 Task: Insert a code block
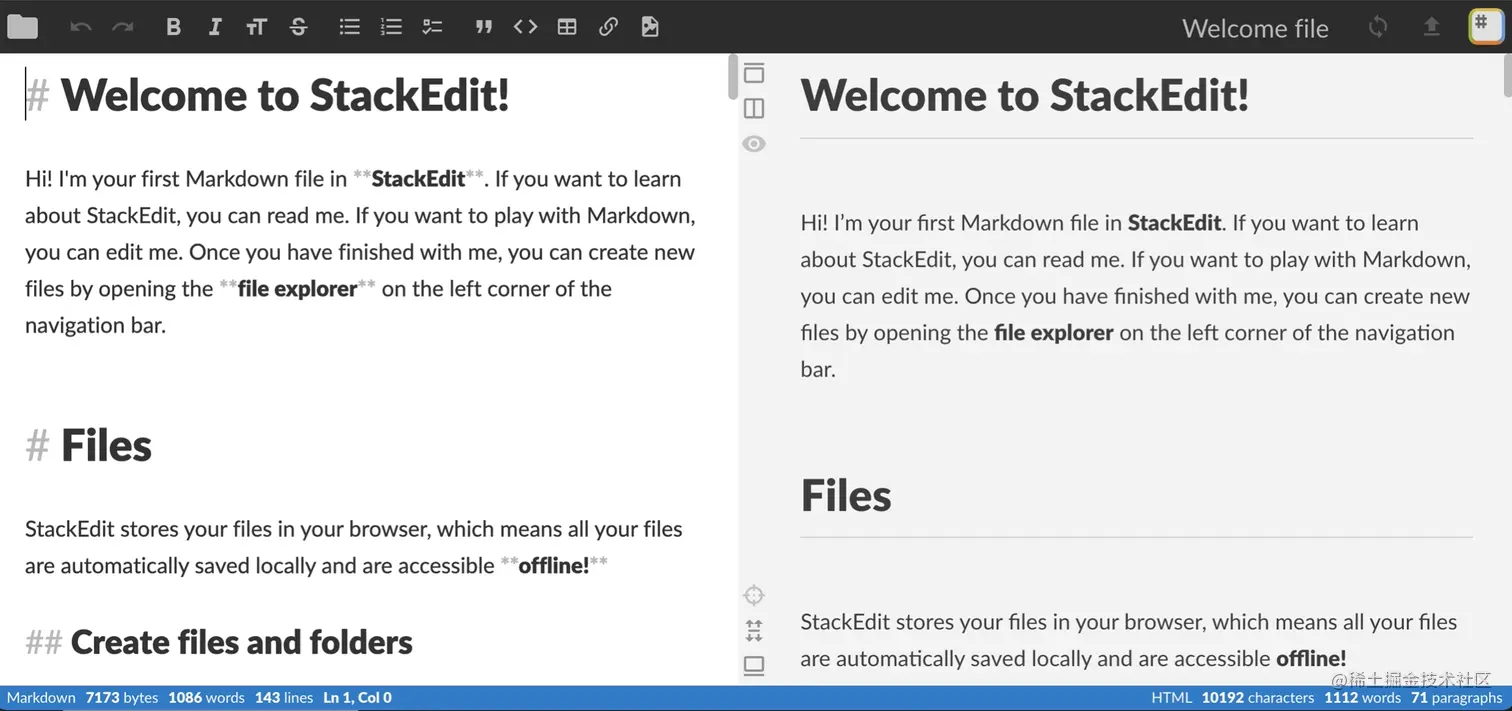coord(525,27)
